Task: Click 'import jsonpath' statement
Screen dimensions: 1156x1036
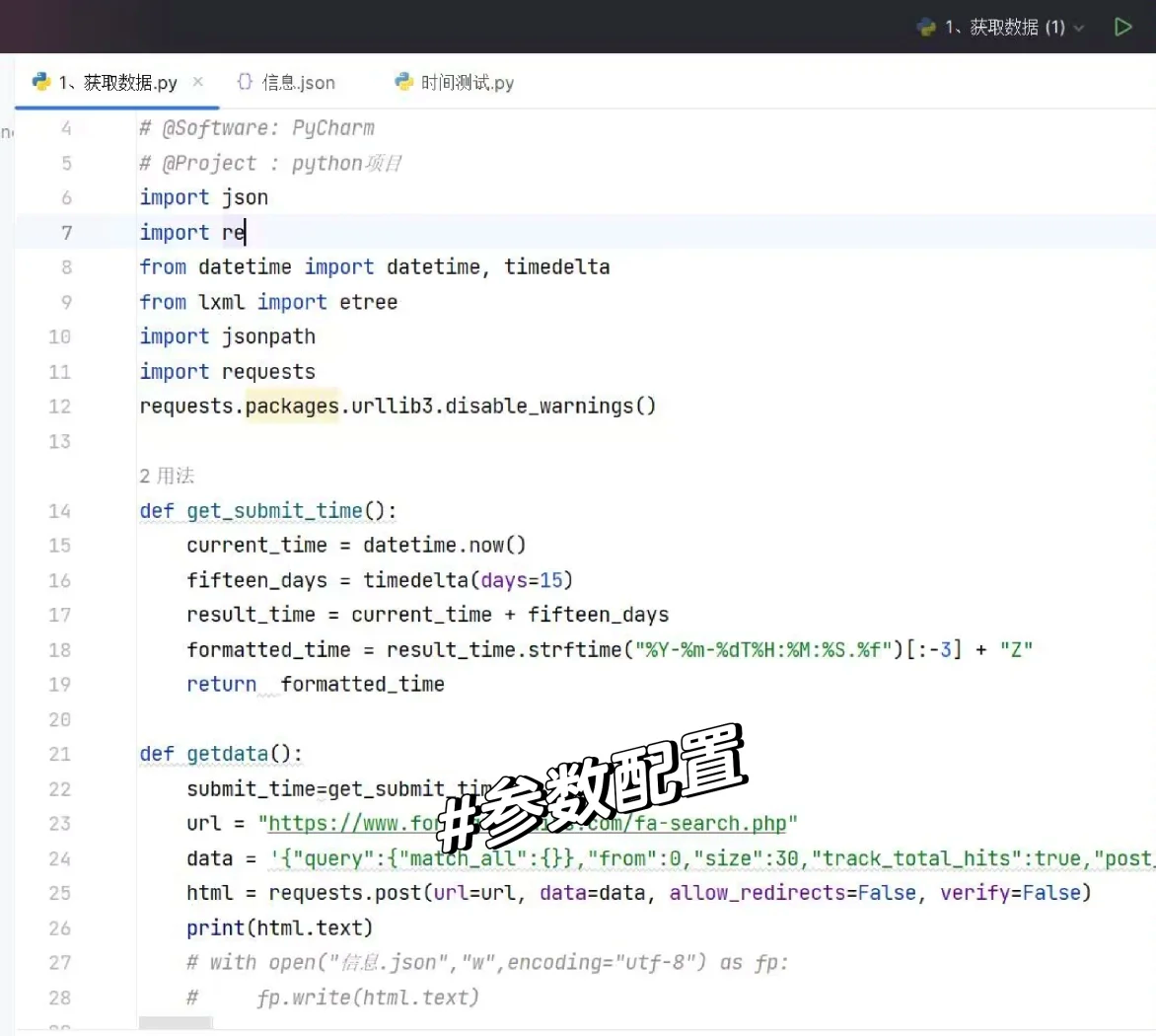Action: (228, 337)
